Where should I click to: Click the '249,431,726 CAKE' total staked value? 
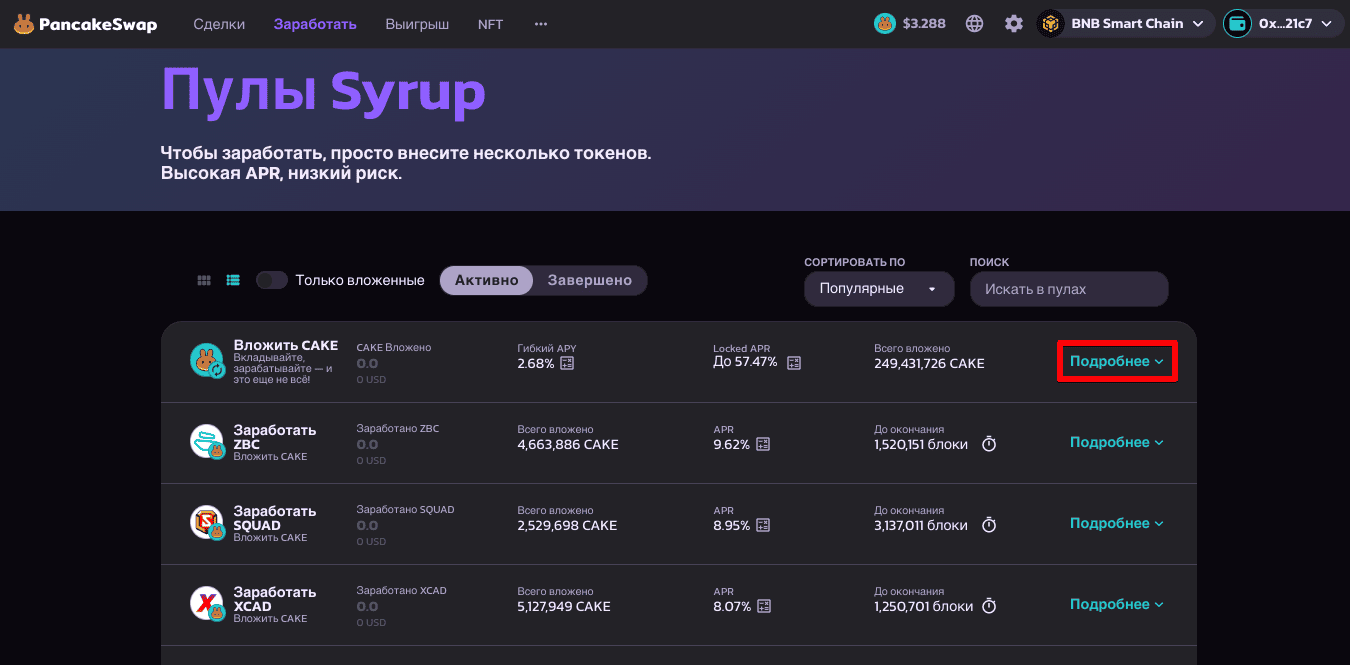click(929, 363)
